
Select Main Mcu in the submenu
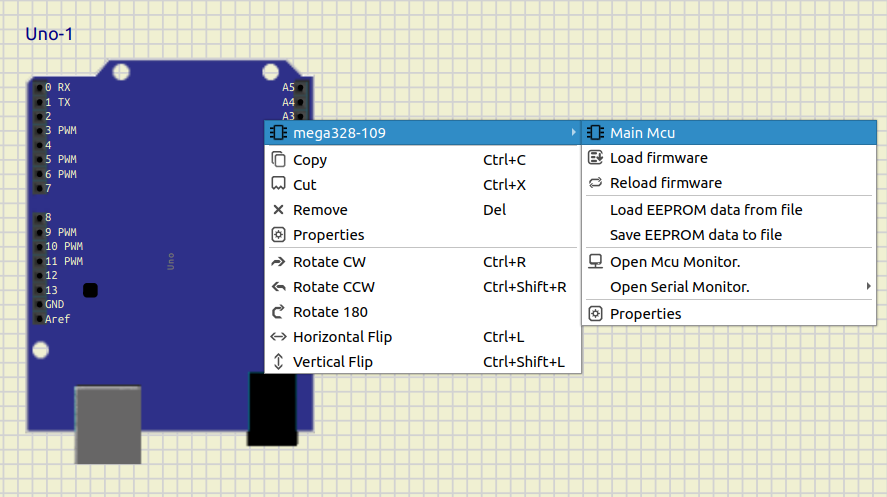pyautogui.click(x=643, y=133)
